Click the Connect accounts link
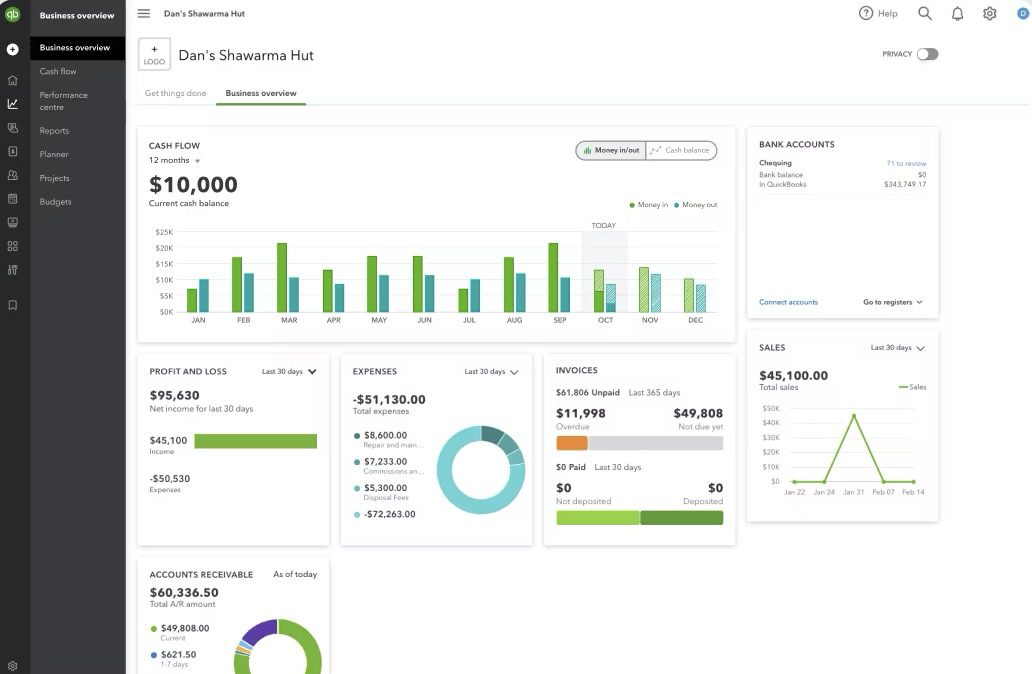This screenshot has width=1032, height=674. 788,300
